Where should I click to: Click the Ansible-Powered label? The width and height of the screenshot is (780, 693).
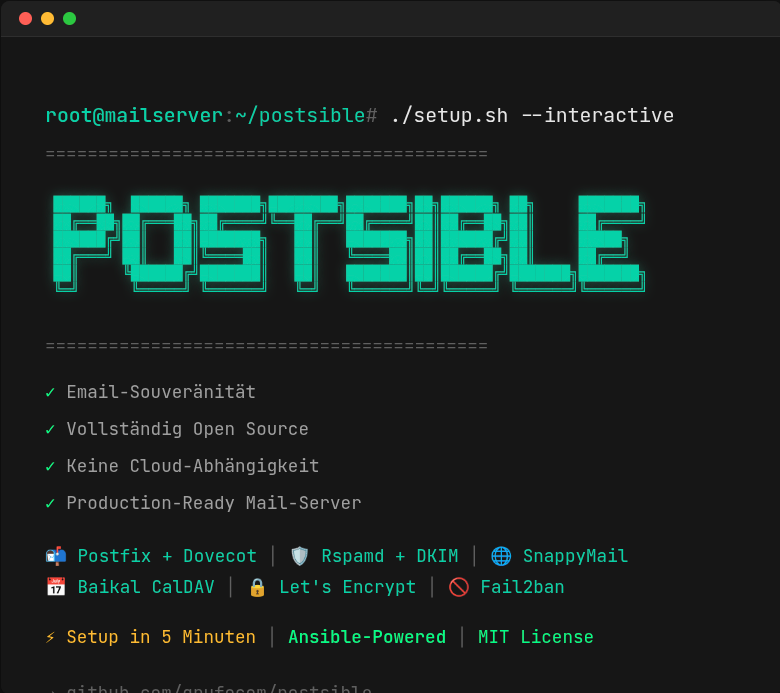[367, 637]
